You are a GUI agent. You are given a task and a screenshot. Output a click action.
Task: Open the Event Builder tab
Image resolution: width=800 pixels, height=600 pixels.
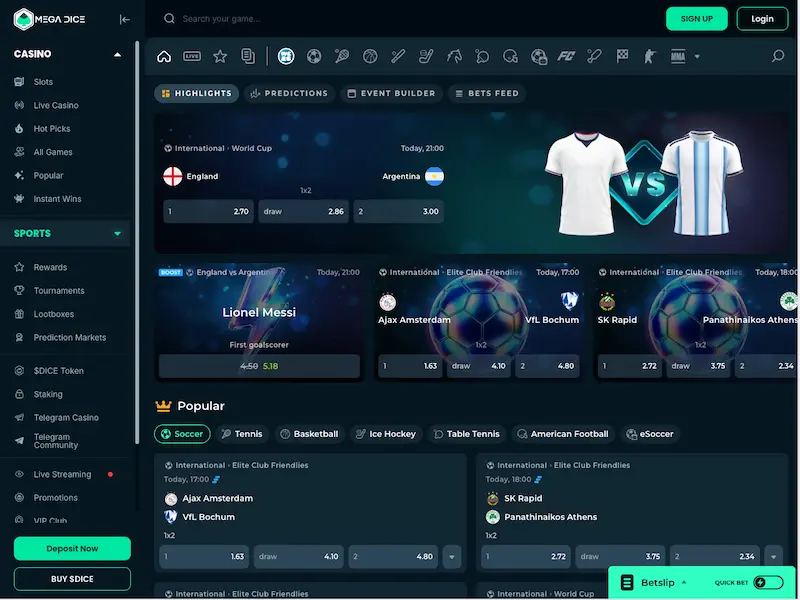coord(391,93)
